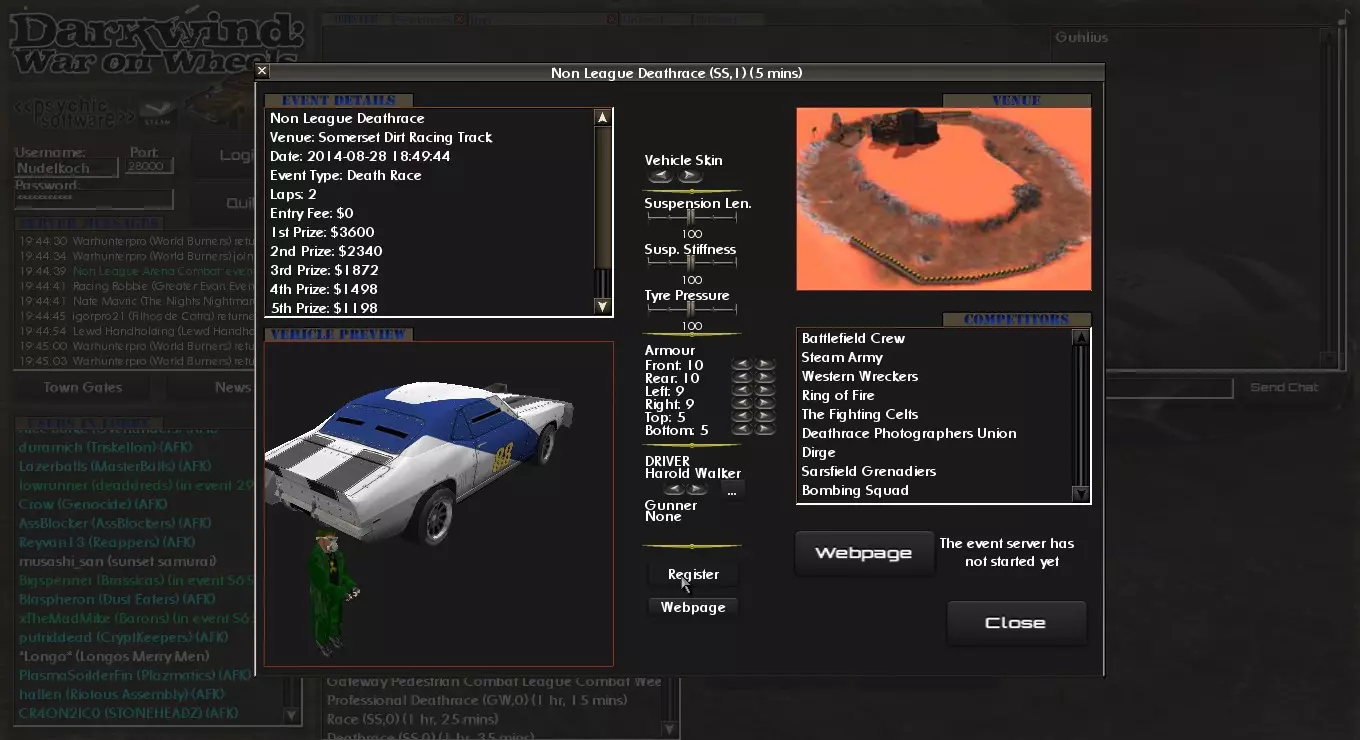Image resolution: width=1360 pixels, height=740 pixels.
Task: Decrease Rear armour with left arrow
Action: point(742,378)
